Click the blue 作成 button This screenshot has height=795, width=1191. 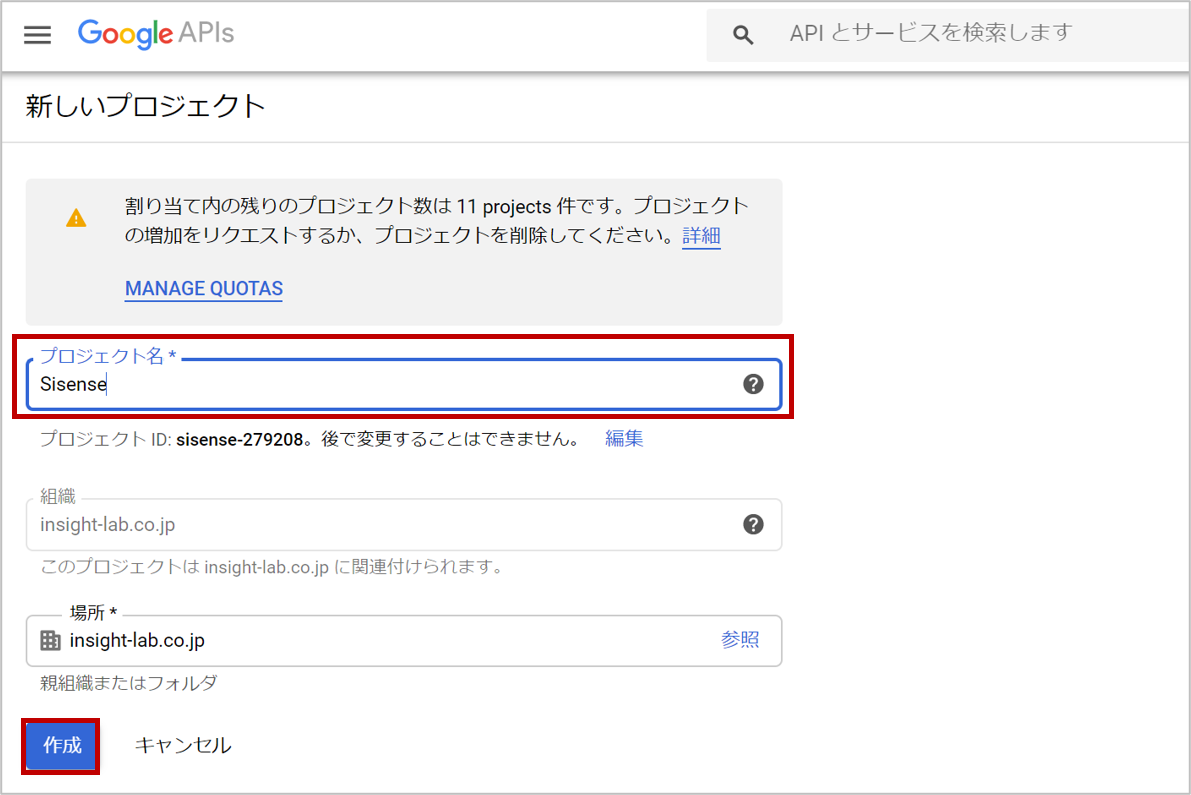(61, 746)
